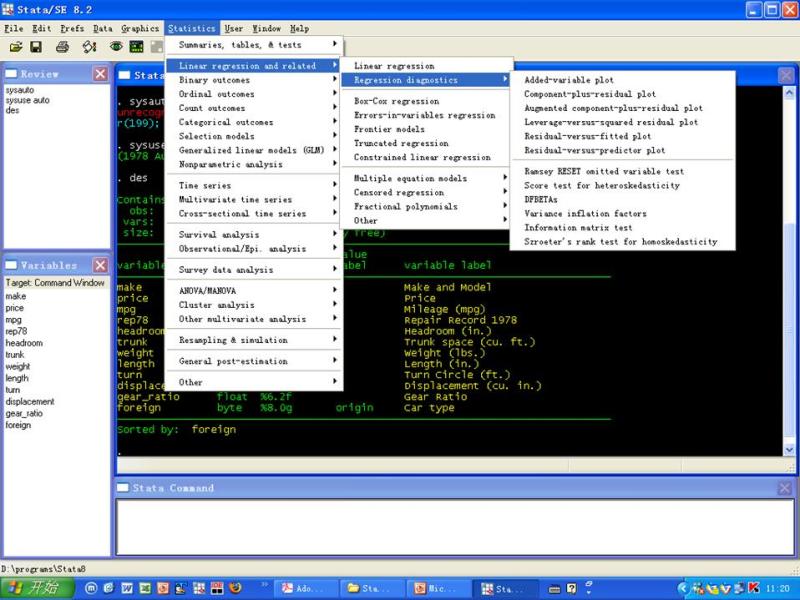Expand the Fractional polynomials submenu
Viewport: 800px width, 600px height.
click(427, 207)
